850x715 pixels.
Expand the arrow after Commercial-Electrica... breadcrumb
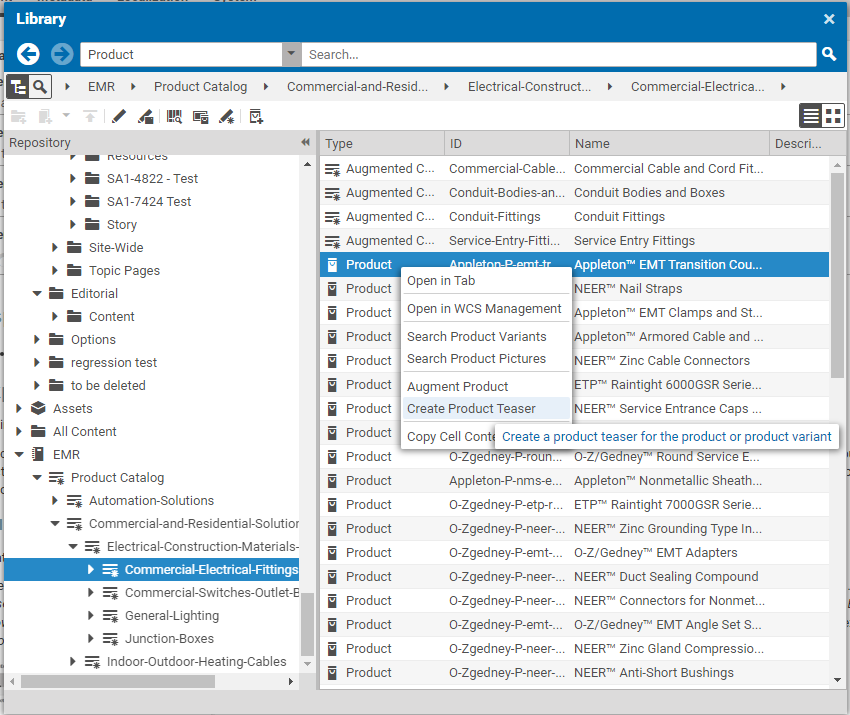783,87
